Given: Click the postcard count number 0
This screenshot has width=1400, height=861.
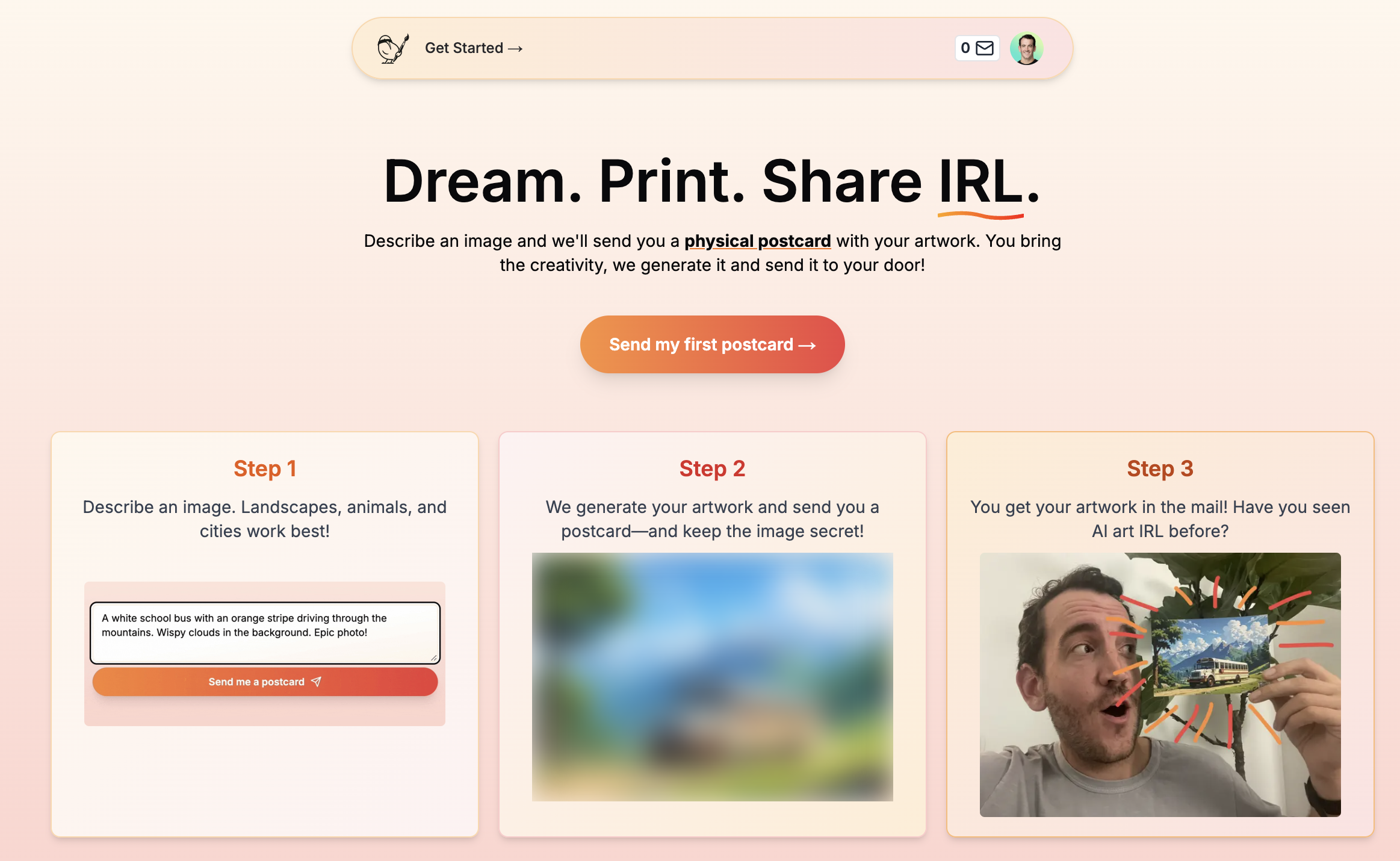Looking at the screenshot, I should (x=965, y=48).
